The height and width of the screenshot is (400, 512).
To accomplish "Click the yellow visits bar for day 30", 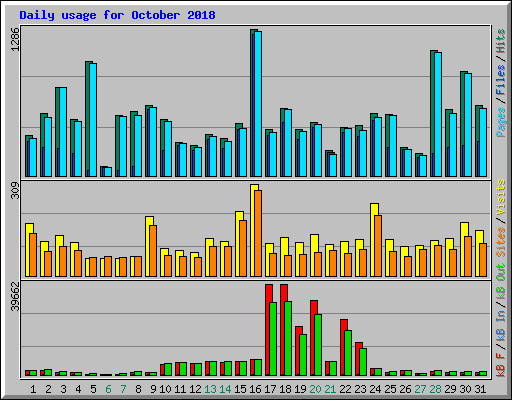I will pyautogui.click(x=463, y=249).
